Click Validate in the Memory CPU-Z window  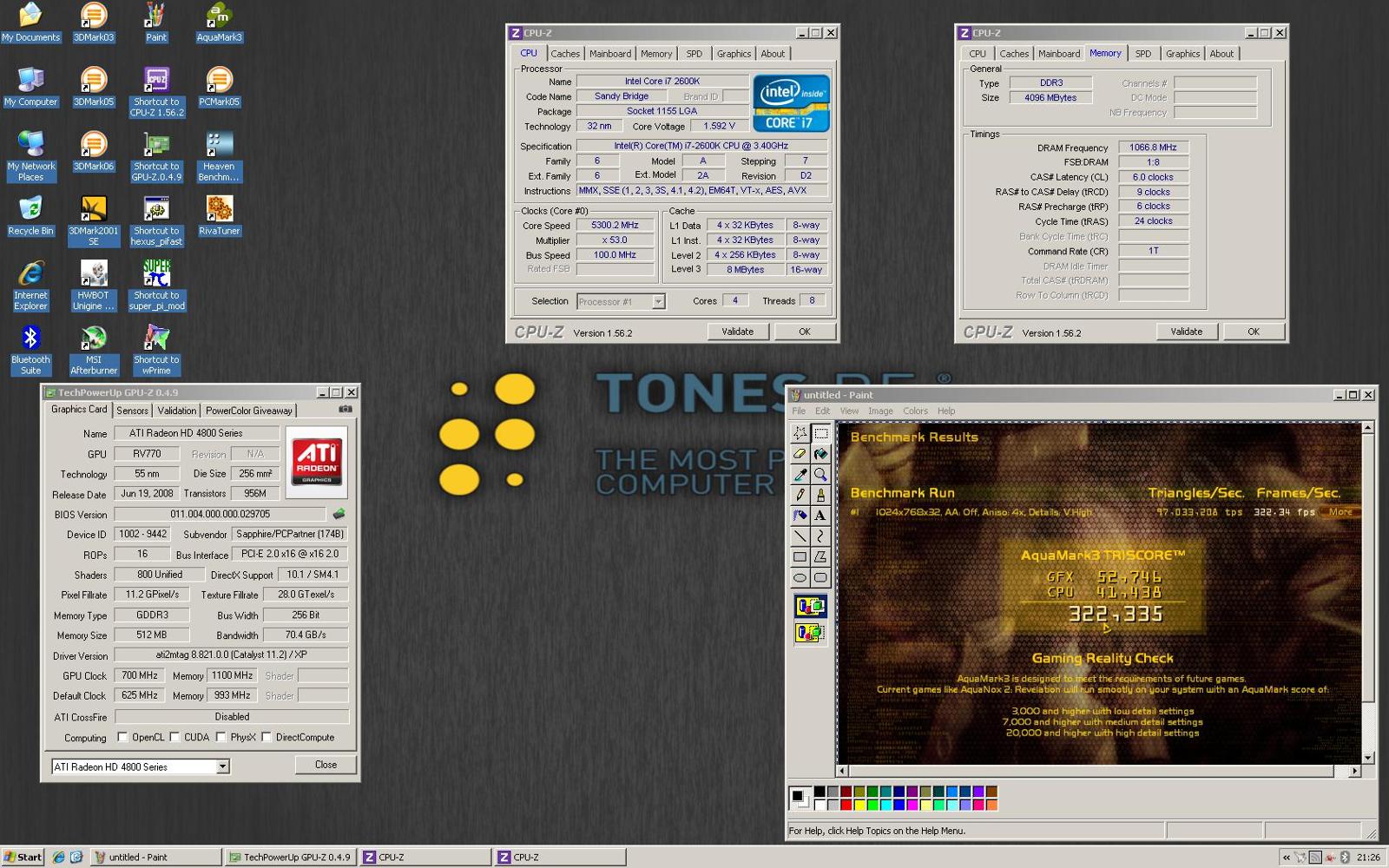[1186, 332]
